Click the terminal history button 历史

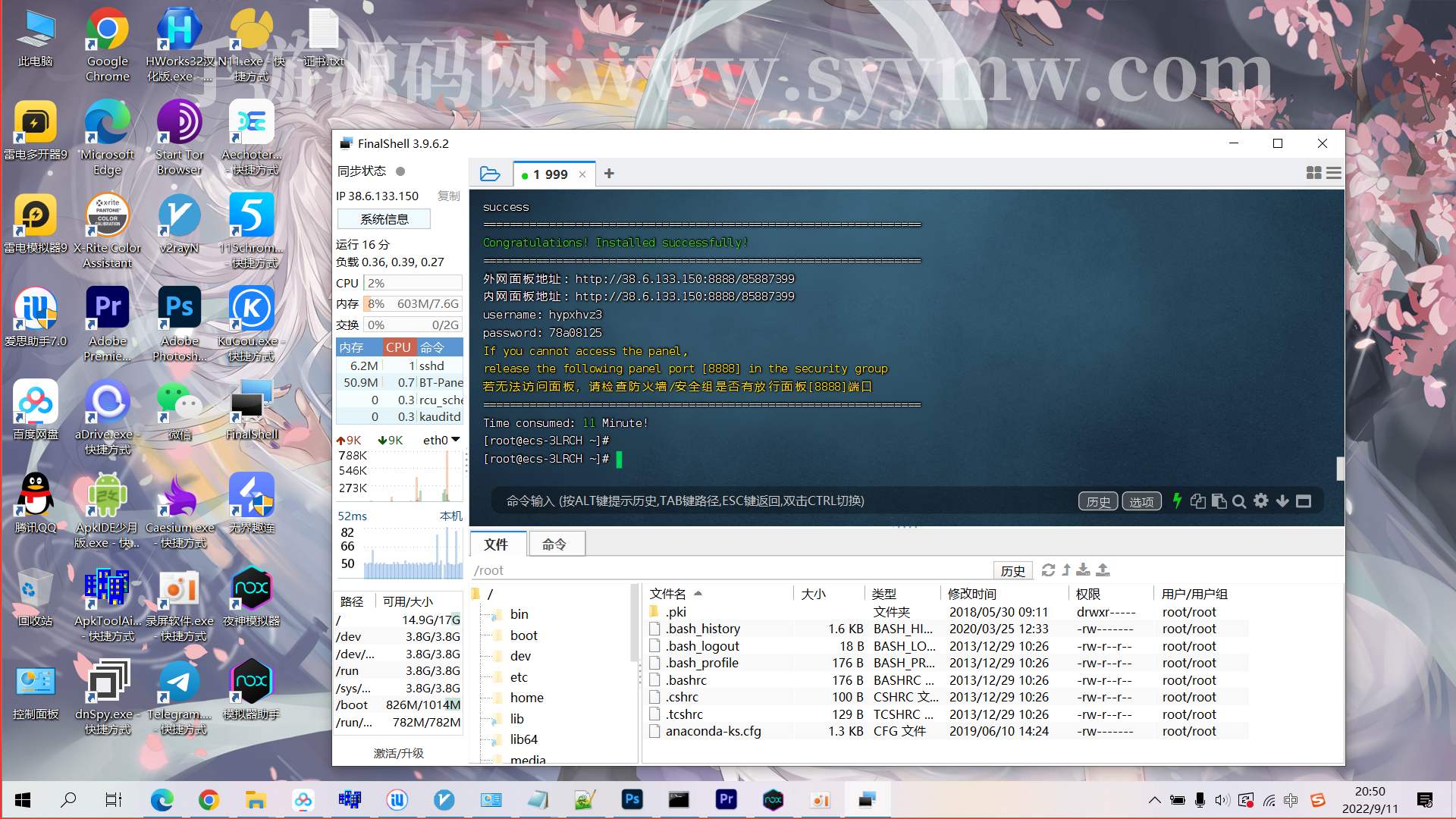tap(1097, 500)
